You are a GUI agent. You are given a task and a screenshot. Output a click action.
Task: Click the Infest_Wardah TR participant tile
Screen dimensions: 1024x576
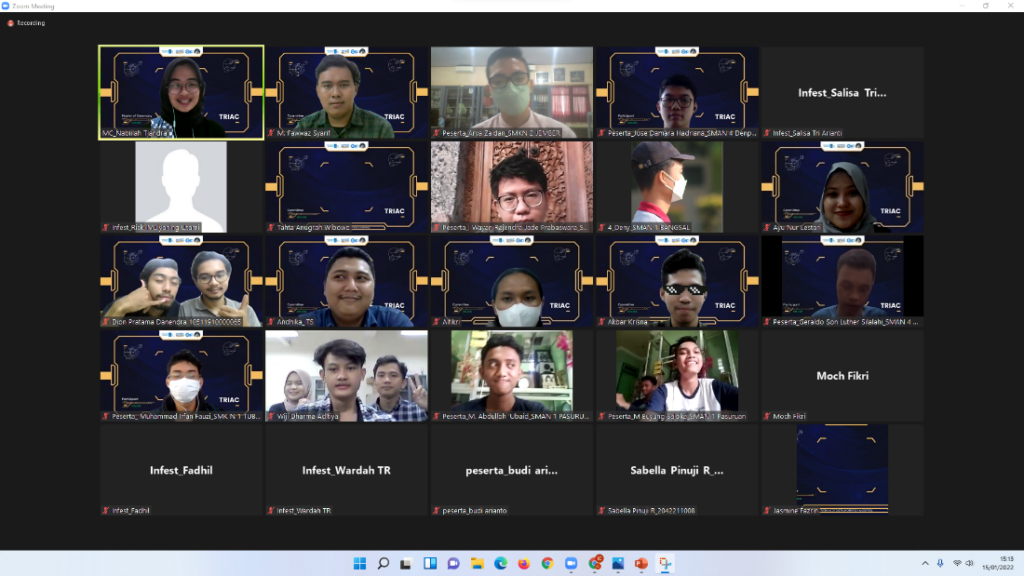click(346, 470)
